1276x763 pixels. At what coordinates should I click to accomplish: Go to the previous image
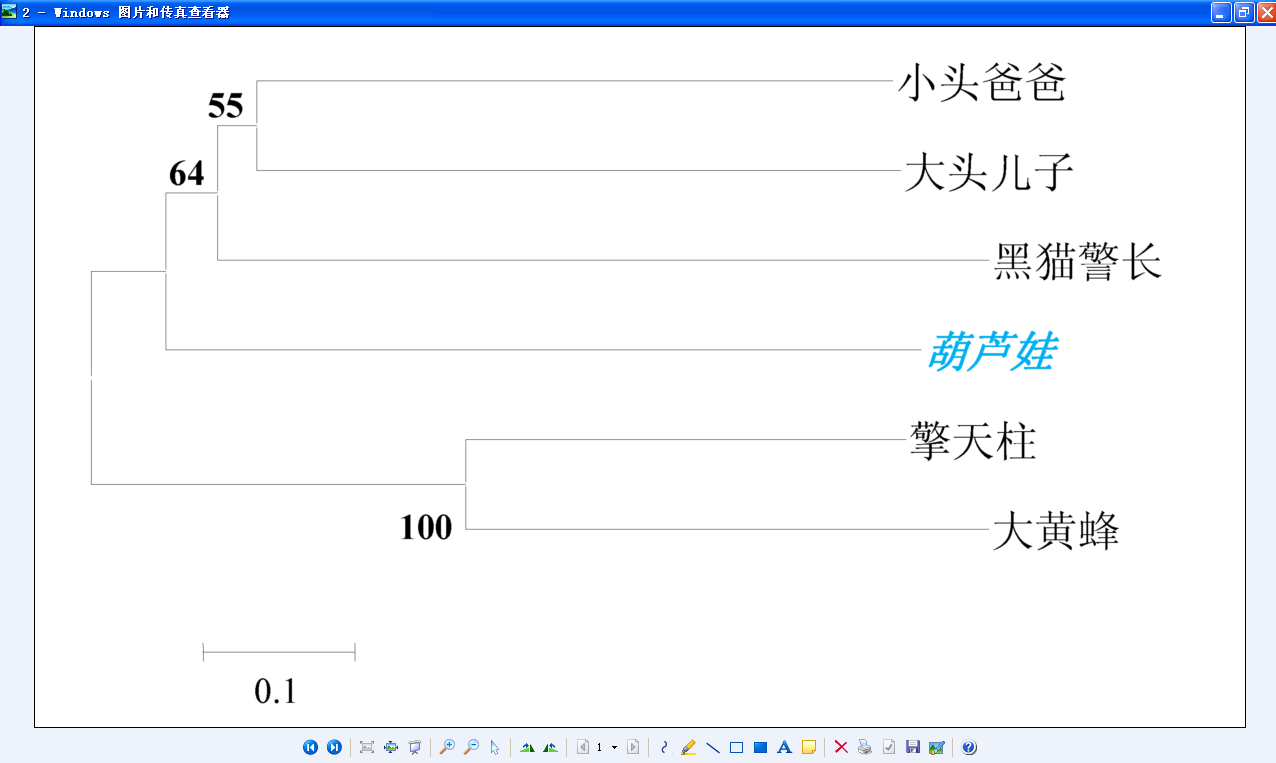310,747
